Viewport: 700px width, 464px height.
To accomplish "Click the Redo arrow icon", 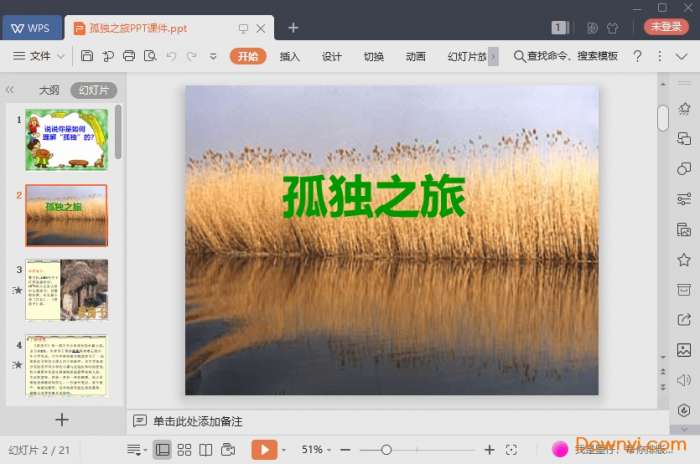I will point(192,56).
